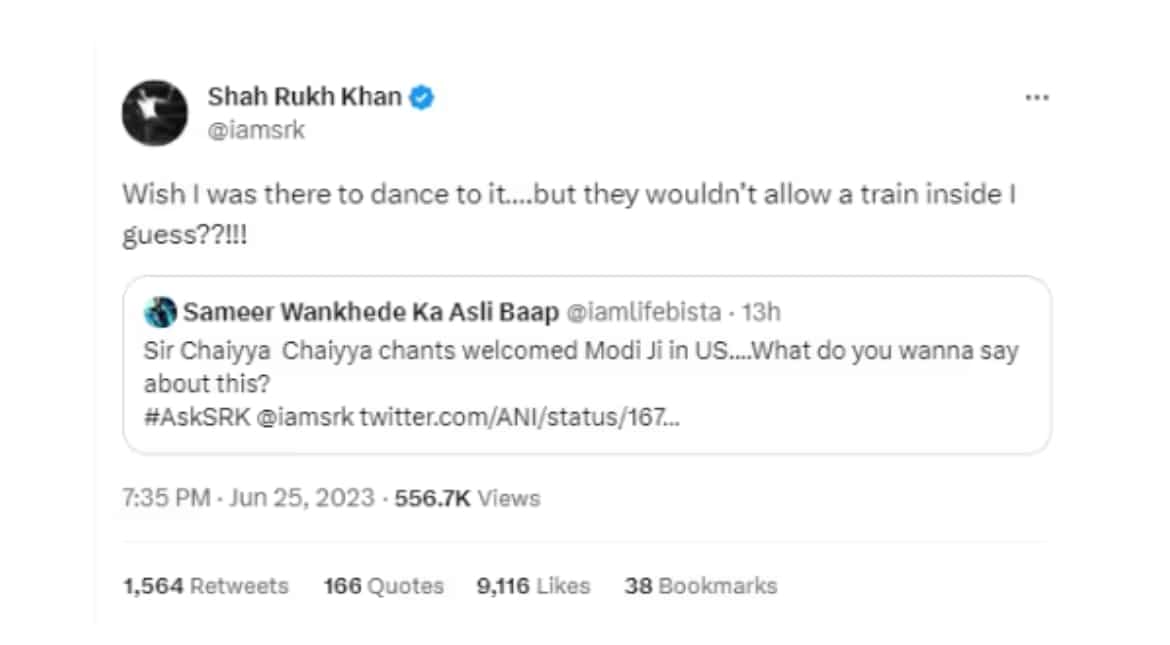Image resolution: width=1170 pixels, height=645 pixels.
Task: Click the blue verified badge beside Shah Rukh Khan
Action: coord(421,97)
